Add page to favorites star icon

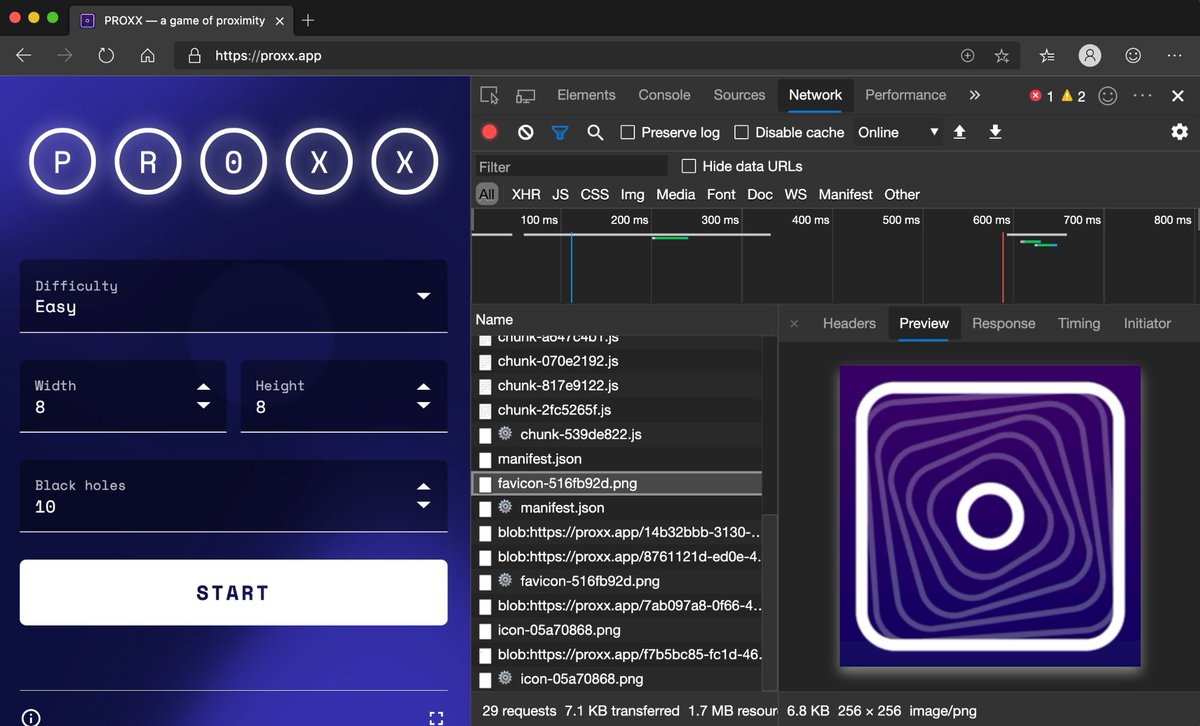point(1001,56)
